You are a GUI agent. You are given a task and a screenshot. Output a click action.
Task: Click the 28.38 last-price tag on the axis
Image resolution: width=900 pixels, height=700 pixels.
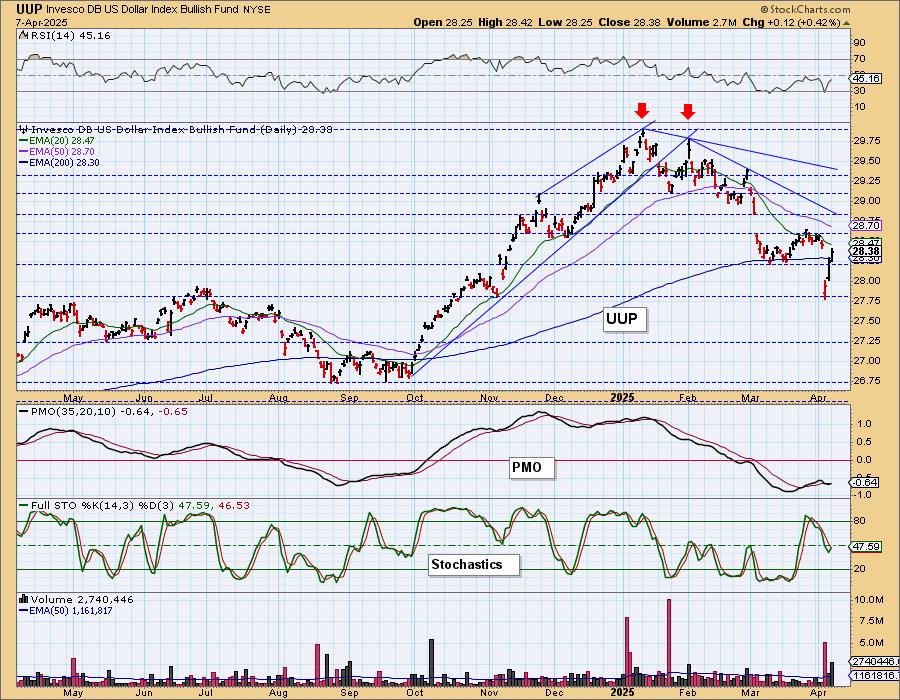click(x=866, y=251)
